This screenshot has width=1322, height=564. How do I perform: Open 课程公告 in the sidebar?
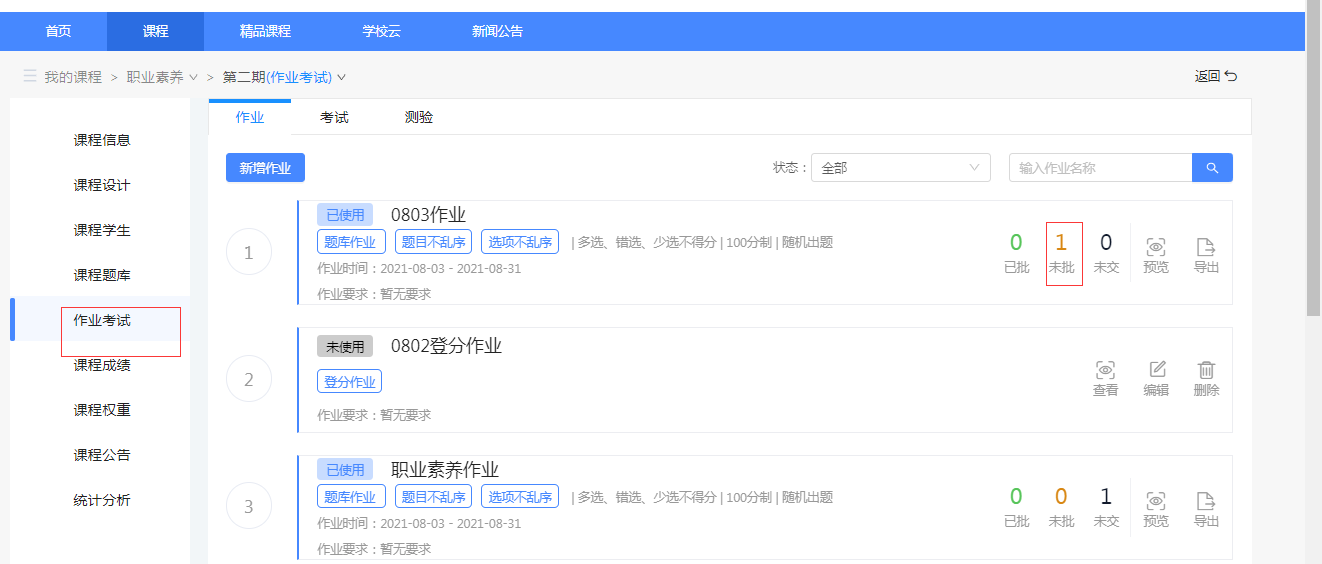point(102,455)
